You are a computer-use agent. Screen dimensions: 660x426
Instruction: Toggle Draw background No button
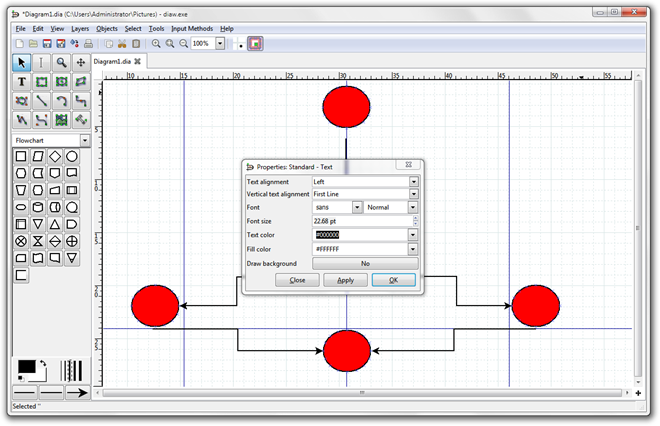pyautogui.click(x=365, y=264)
